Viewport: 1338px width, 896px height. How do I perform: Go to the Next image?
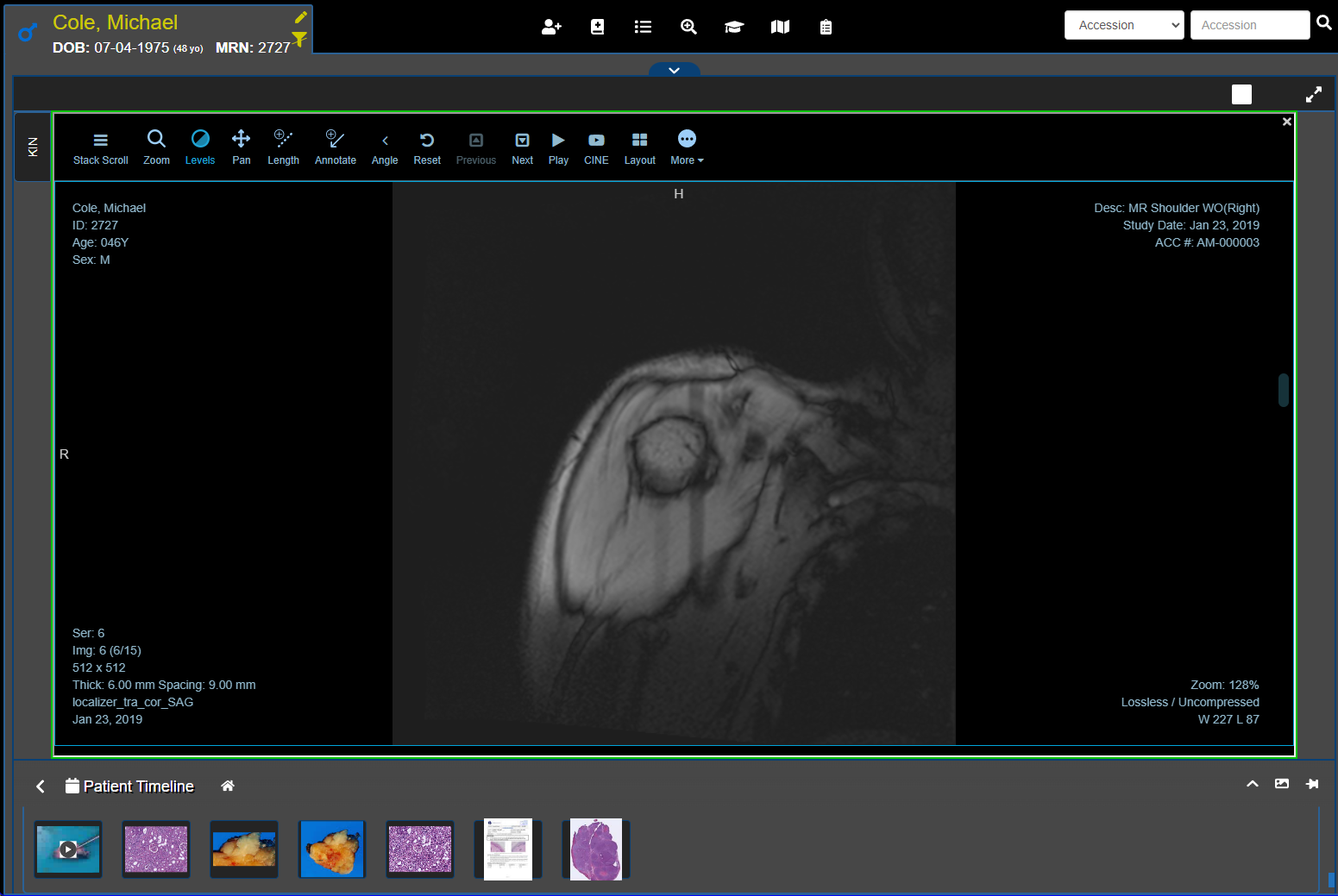522,147
